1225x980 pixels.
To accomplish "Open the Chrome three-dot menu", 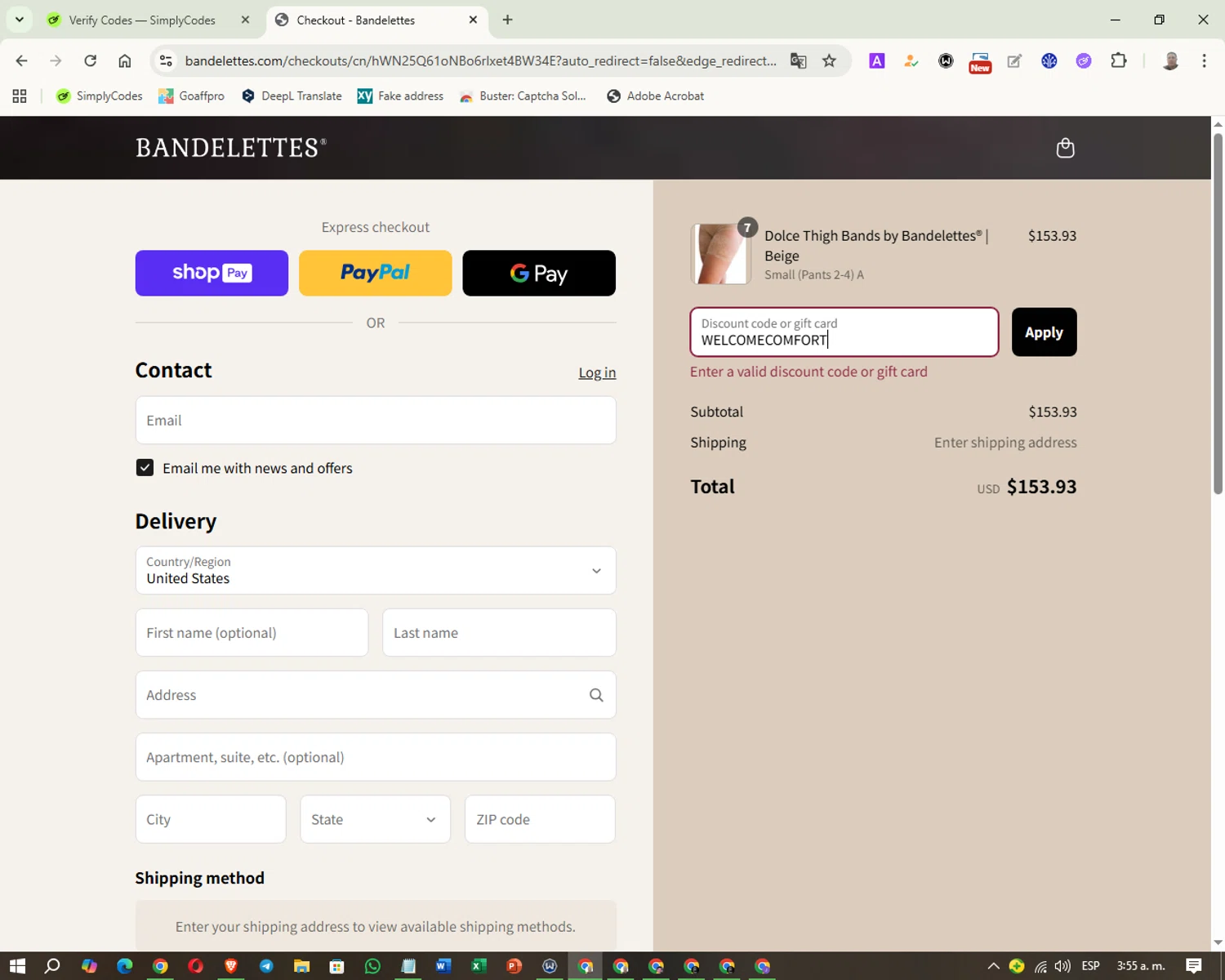I will click(x=1204, y=60).
